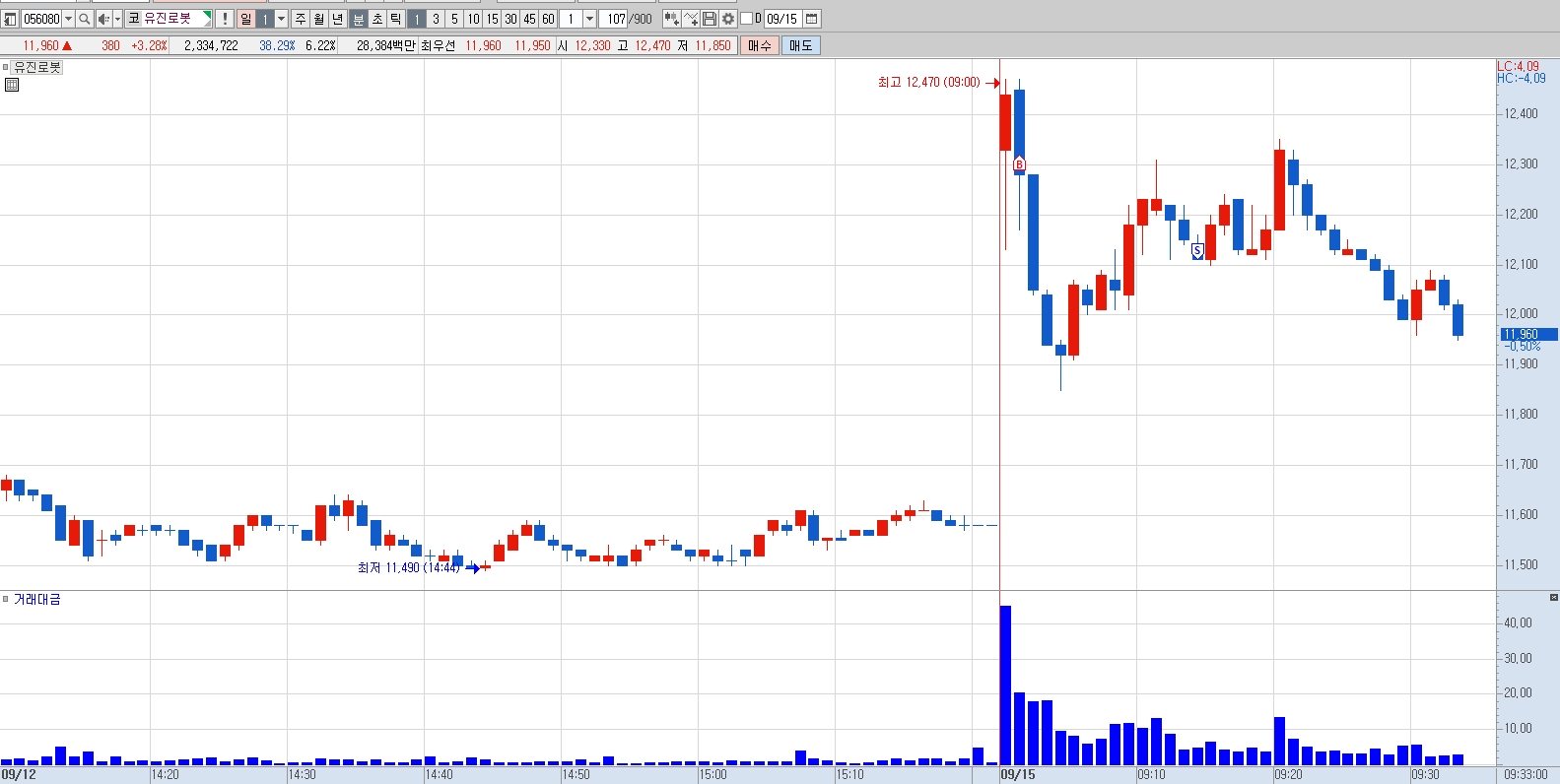Click the custom interval value field showing 1
1560x784 pixels.
572,19
